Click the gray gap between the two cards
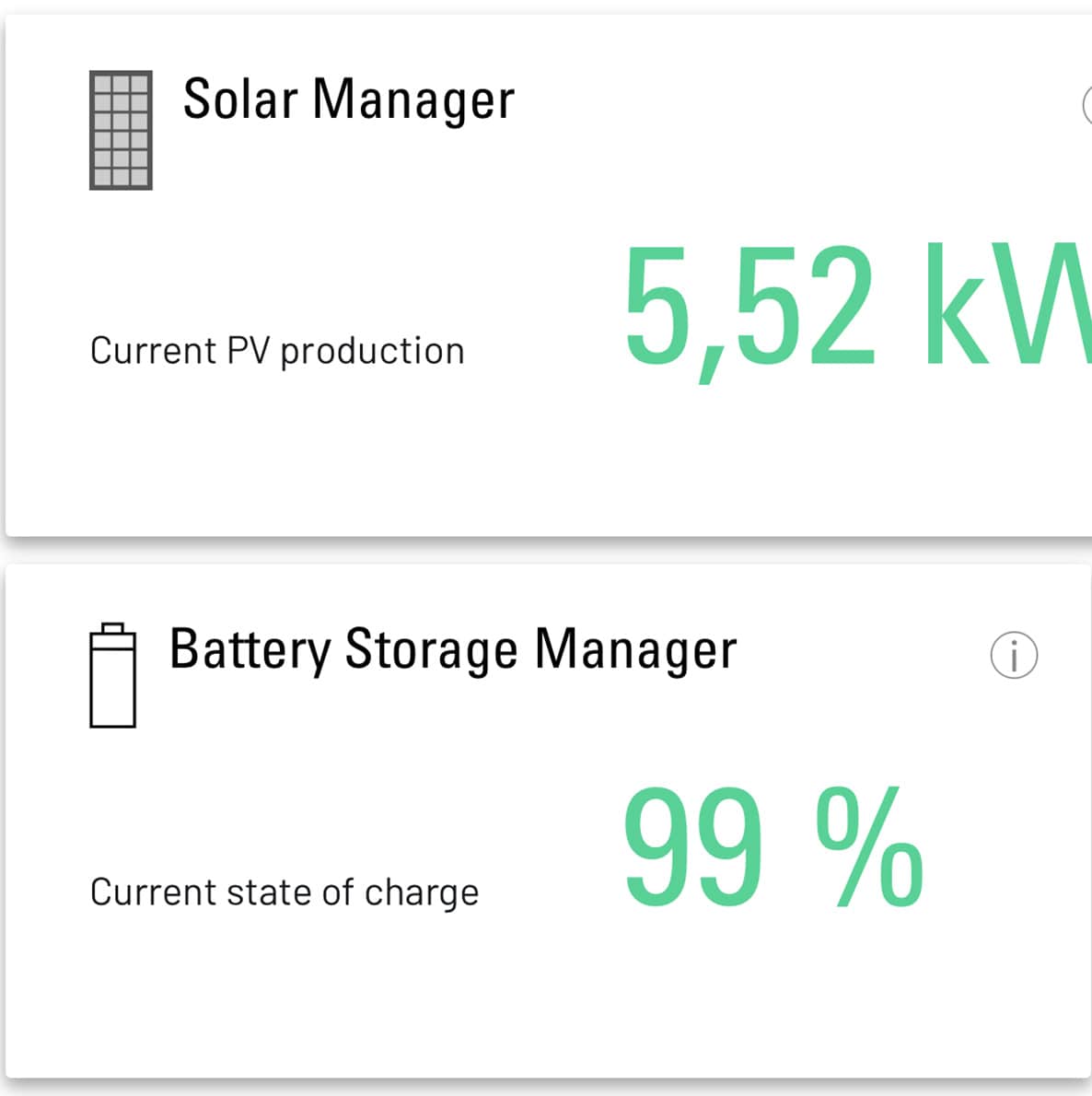The width and height of the screenshot is (1092, 1096). coord(546,550)
